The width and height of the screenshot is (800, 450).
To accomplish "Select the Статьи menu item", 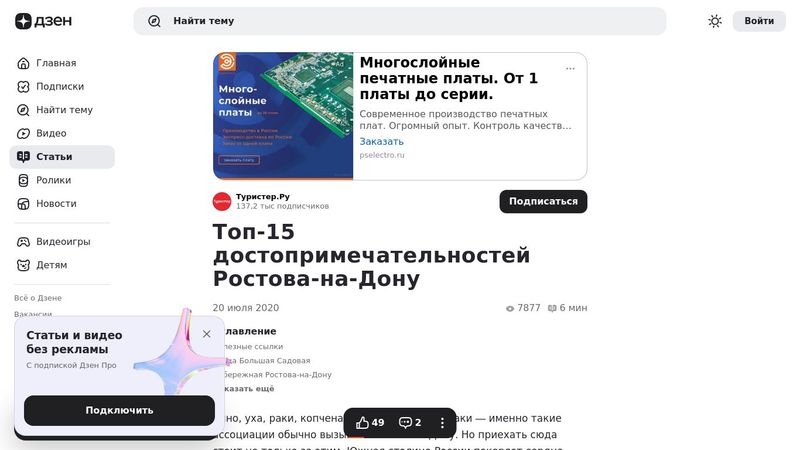I will [62, 157].
